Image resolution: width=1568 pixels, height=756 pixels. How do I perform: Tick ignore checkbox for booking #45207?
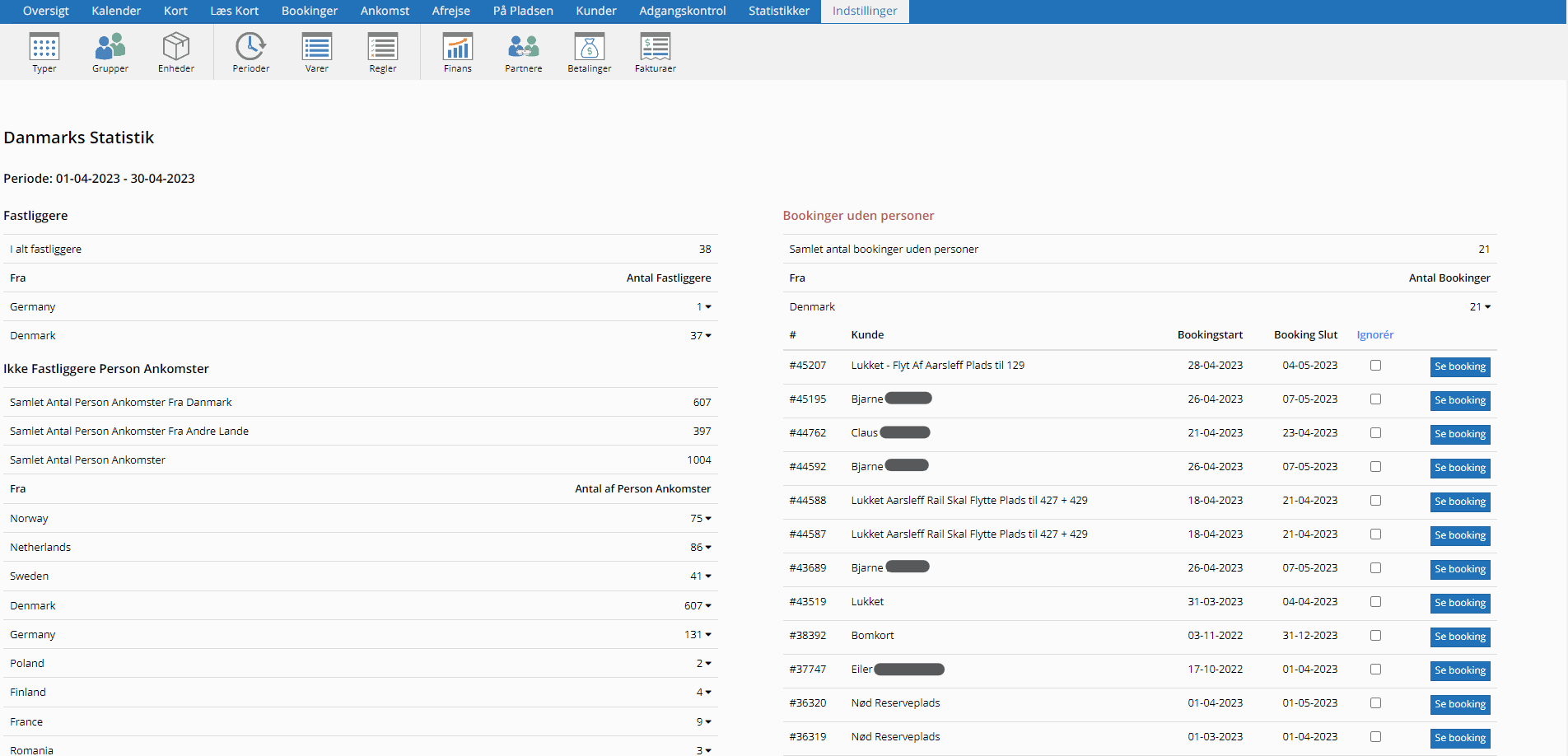(1375, 366)
